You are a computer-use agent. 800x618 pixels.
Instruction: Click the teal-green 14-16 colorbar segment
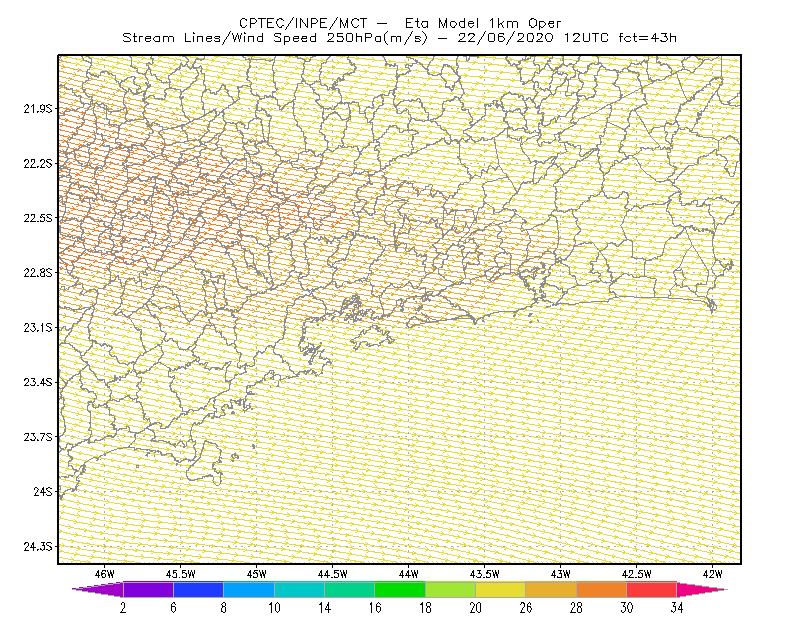click(349, 589)
